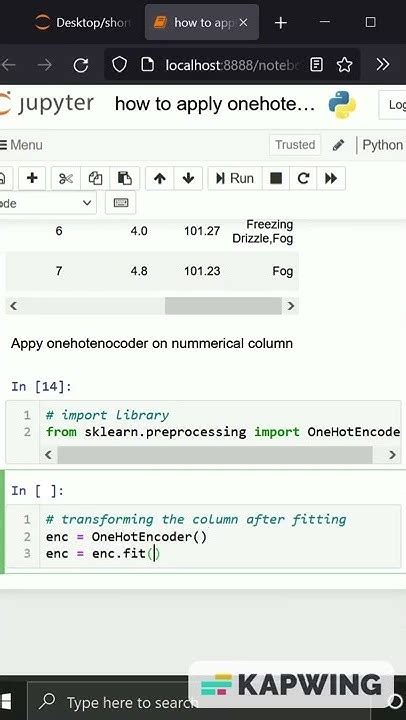
Task: Interrupt the kernel with stop button
Action: click(276, 178)
